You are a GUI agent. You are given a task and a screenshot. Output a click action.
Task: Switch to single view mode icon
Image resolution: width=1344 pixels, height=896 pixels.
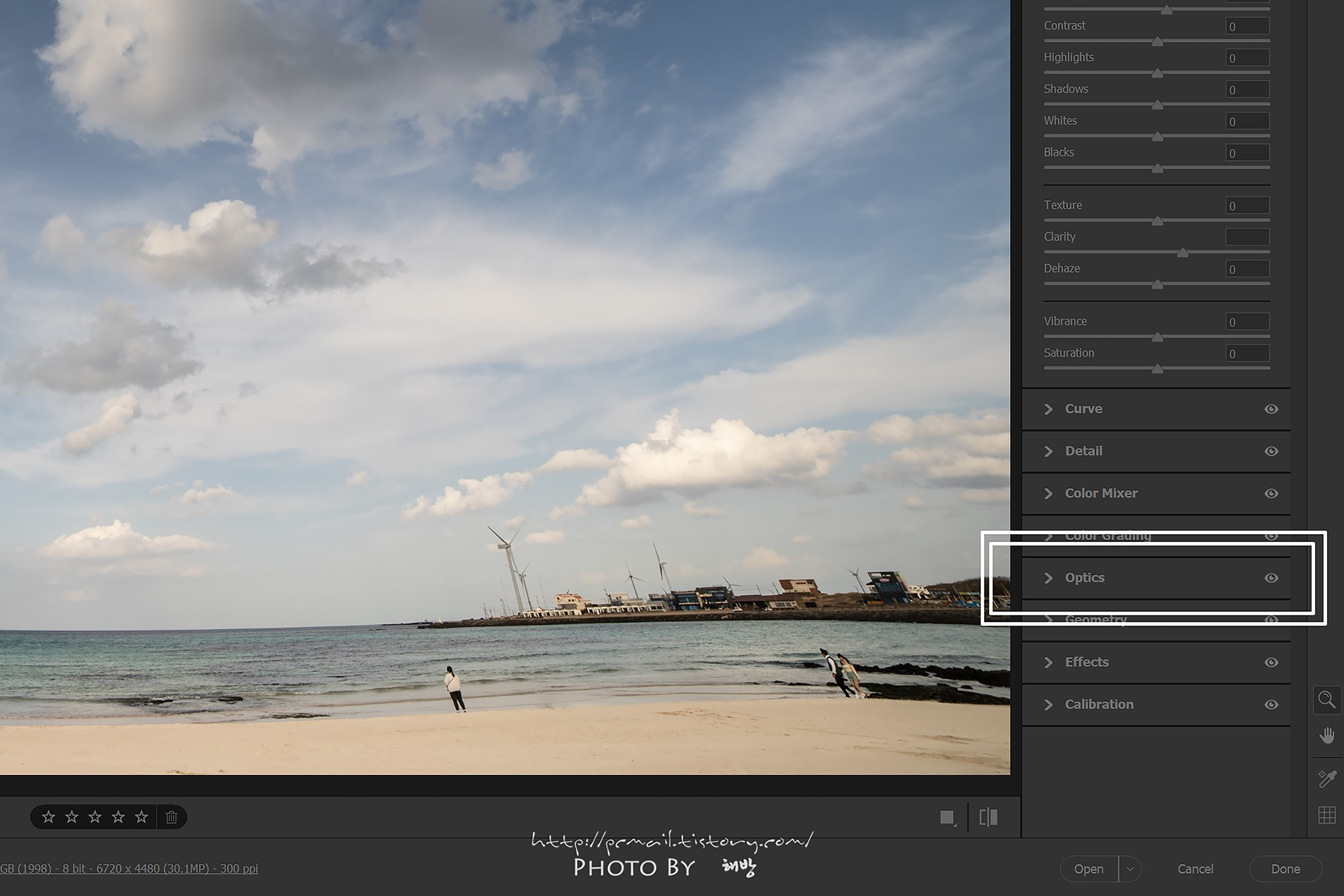[947, 818]
